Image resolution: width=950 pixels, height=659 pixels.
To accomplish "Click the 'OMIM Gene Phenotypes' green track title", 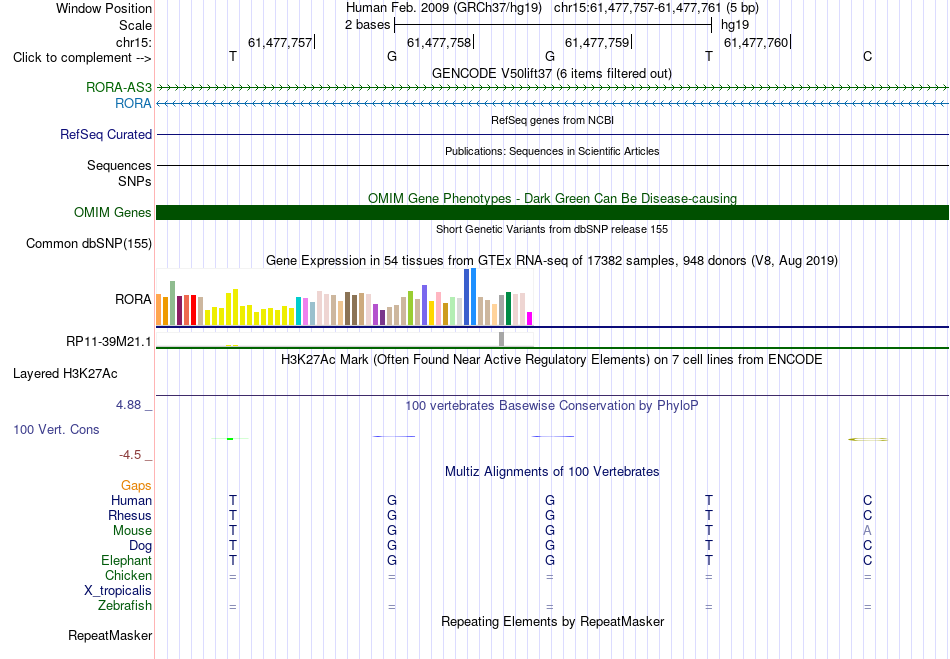I will 553,198.
